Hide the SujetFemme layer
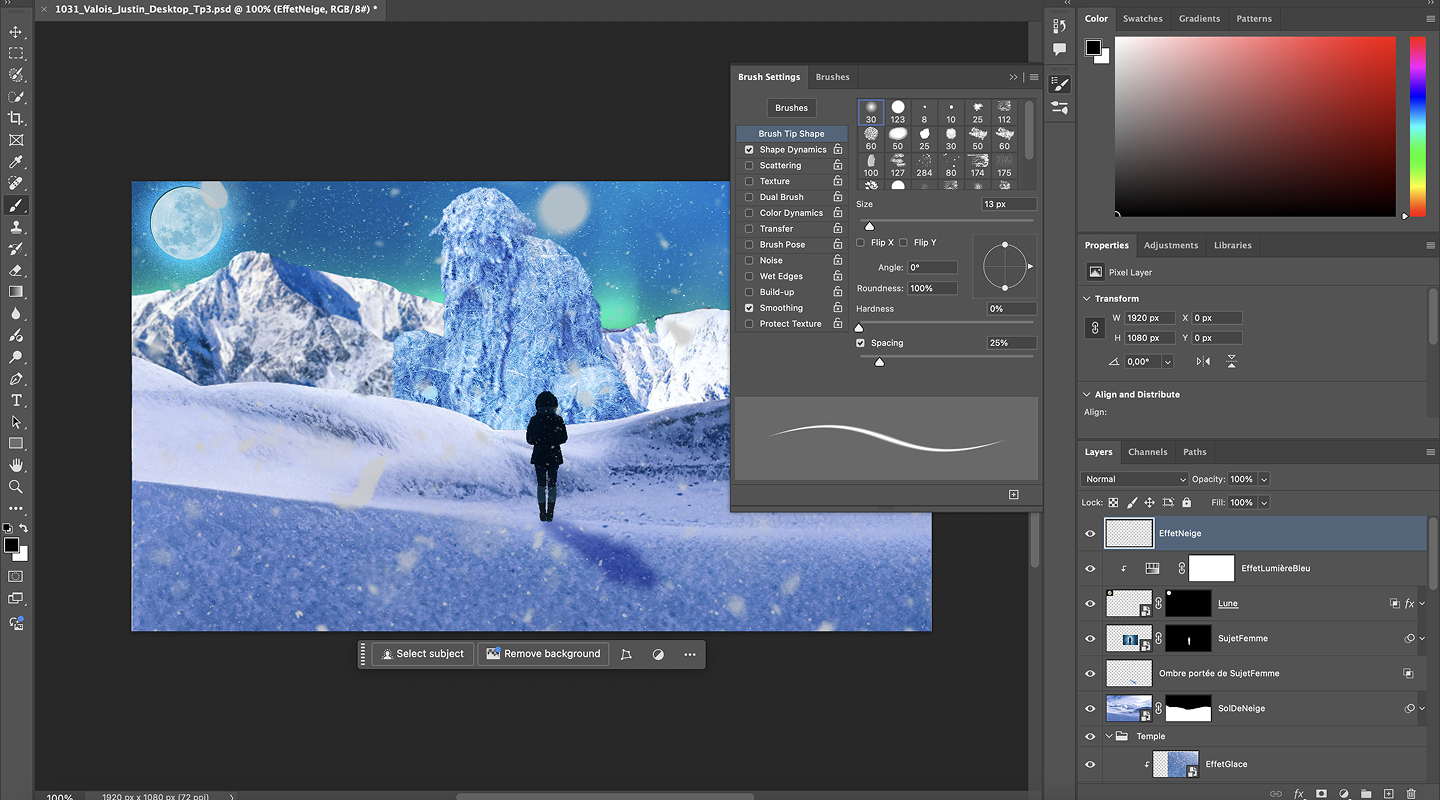 (x=1090, y=638)
